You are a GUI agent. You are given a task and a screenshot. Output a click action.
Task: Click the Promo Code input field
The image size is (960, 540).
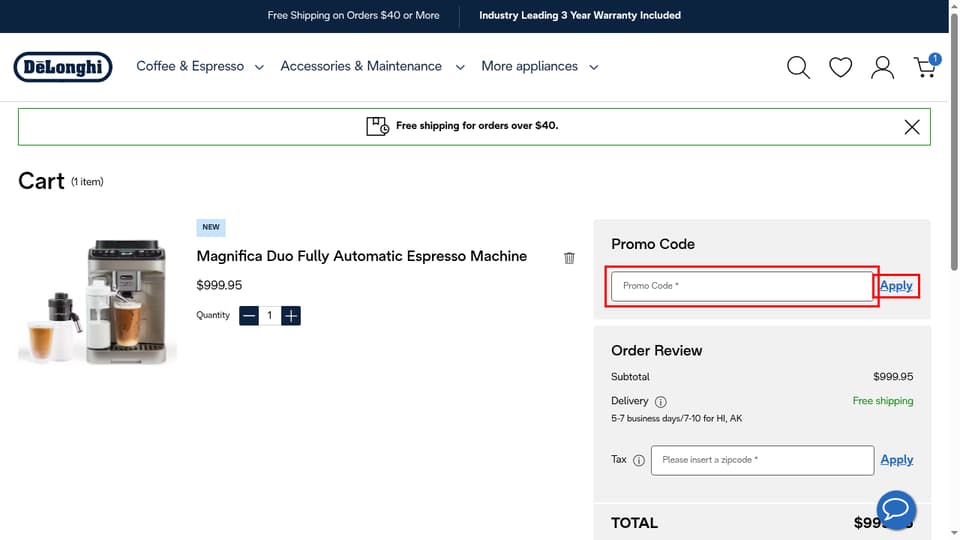coord(742,286)
